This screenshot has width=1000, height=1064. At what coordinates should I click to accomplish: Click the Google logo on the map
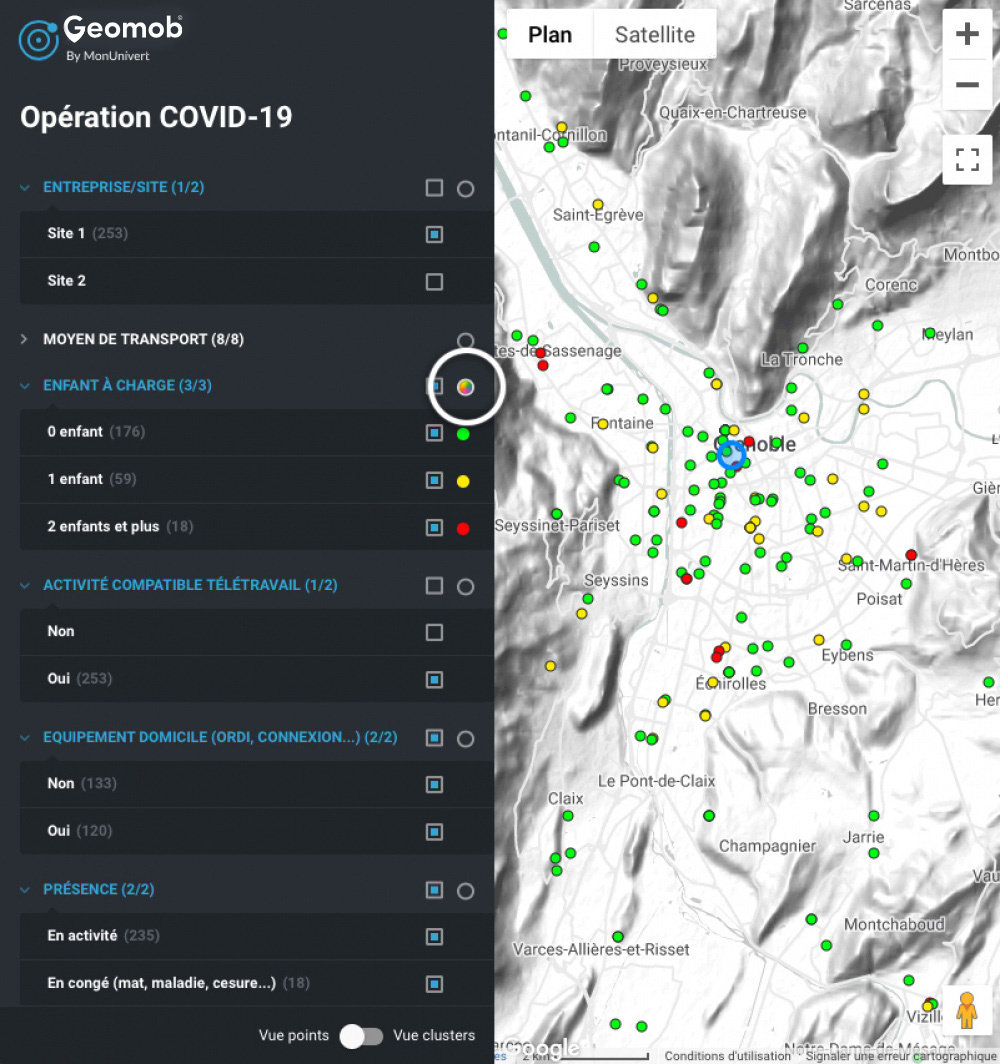[x=545, y=1049]
